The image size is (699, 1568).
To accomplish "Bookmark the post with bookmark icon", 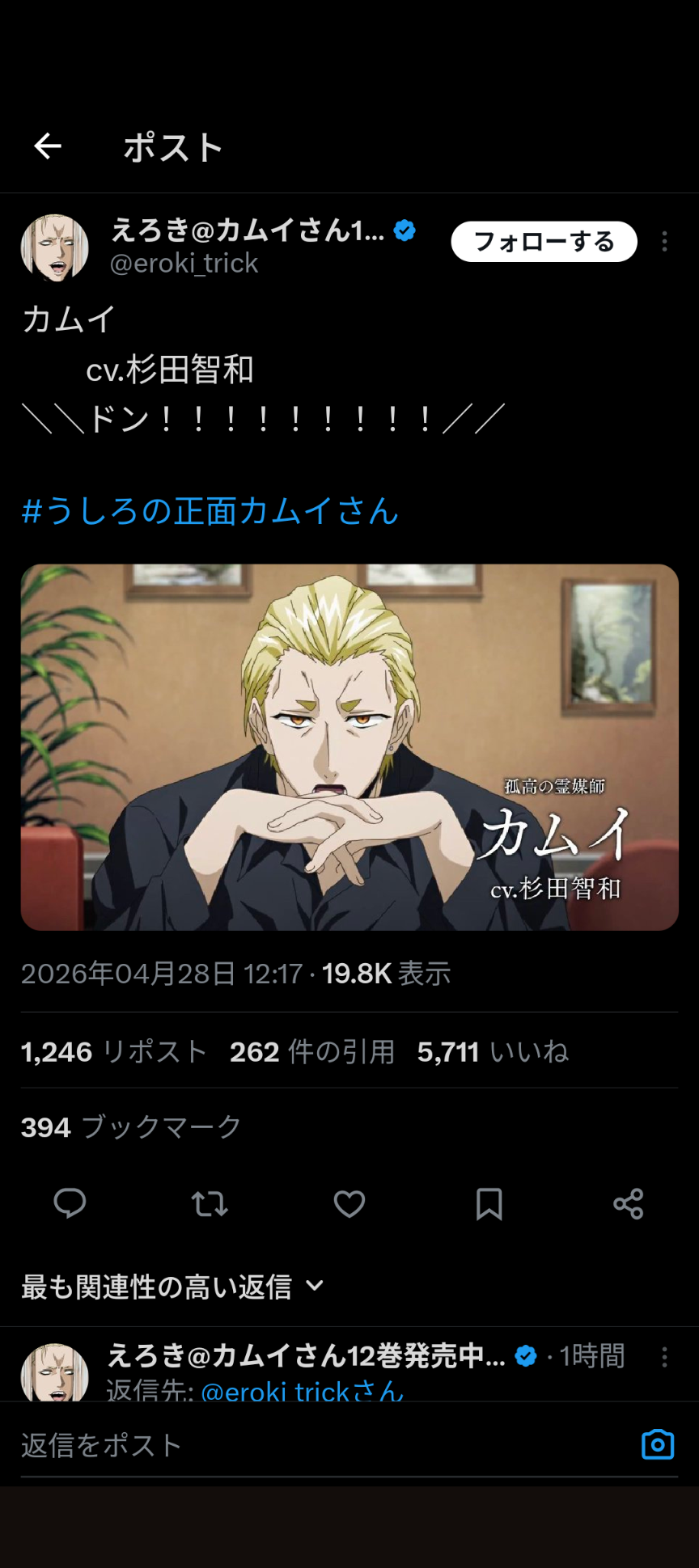I will 489,1203.
